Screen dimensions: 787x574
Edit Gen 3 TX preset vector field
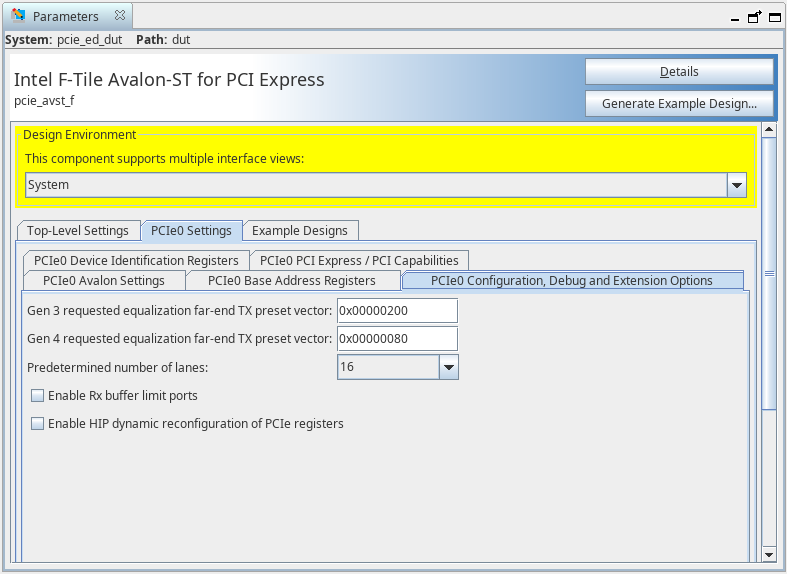click(x=397, y=311)
